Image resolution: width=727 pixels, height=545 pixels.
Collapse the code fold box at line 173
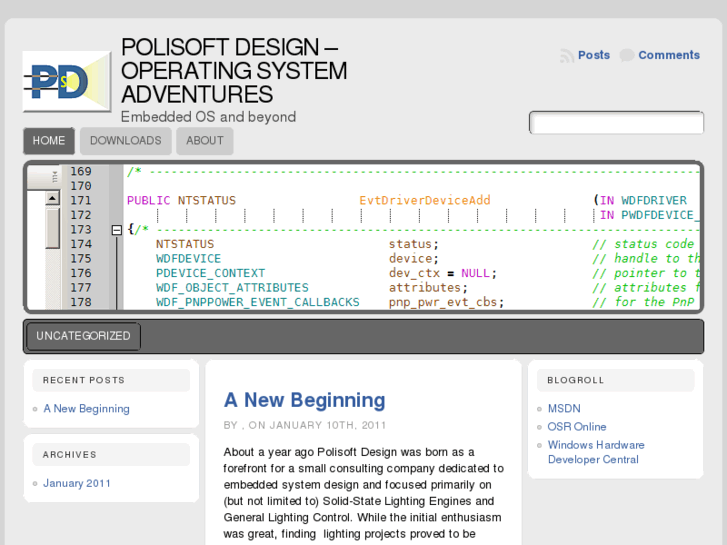116,229
